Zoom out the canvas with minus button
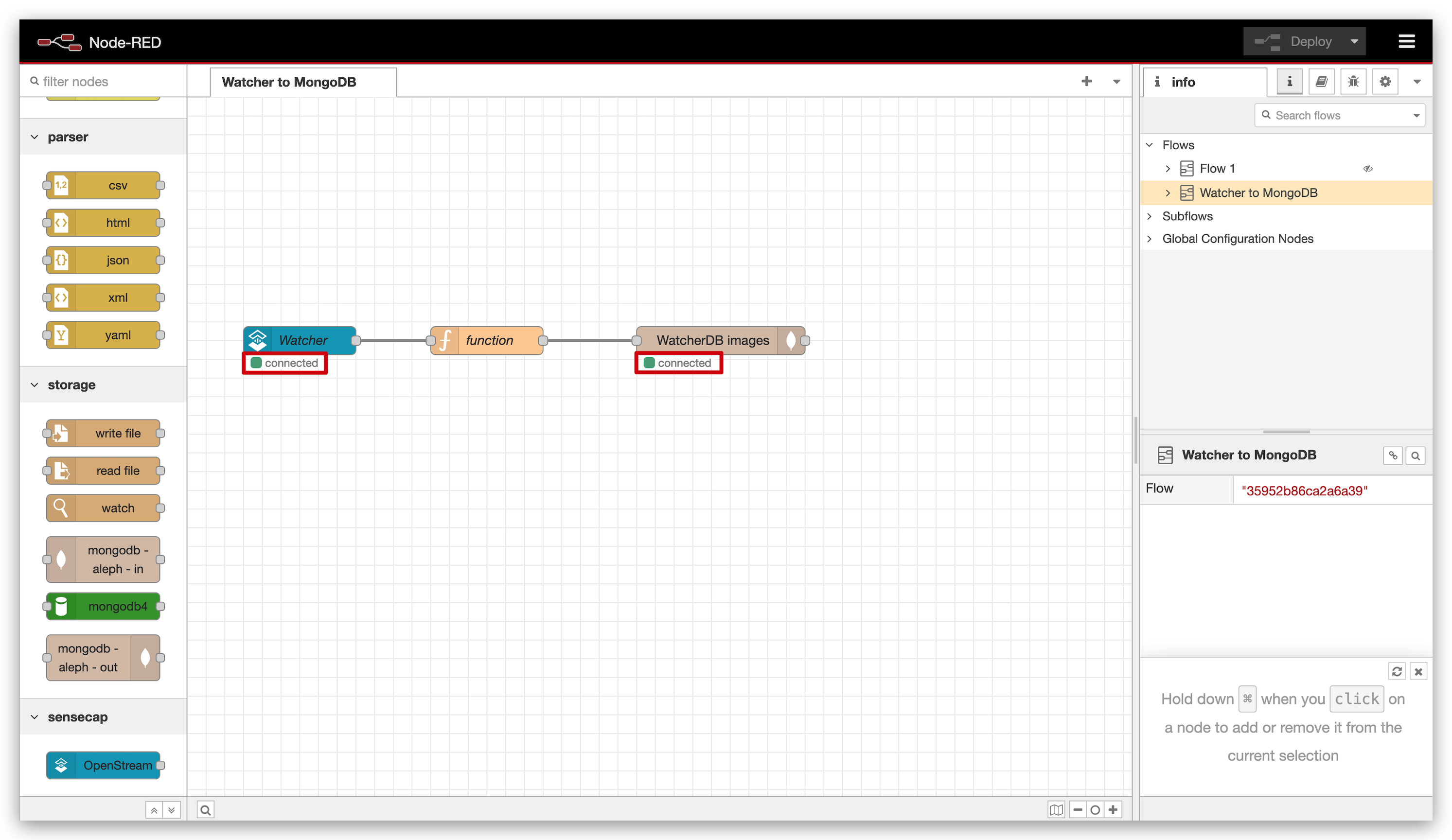 tap(1078, 810)
